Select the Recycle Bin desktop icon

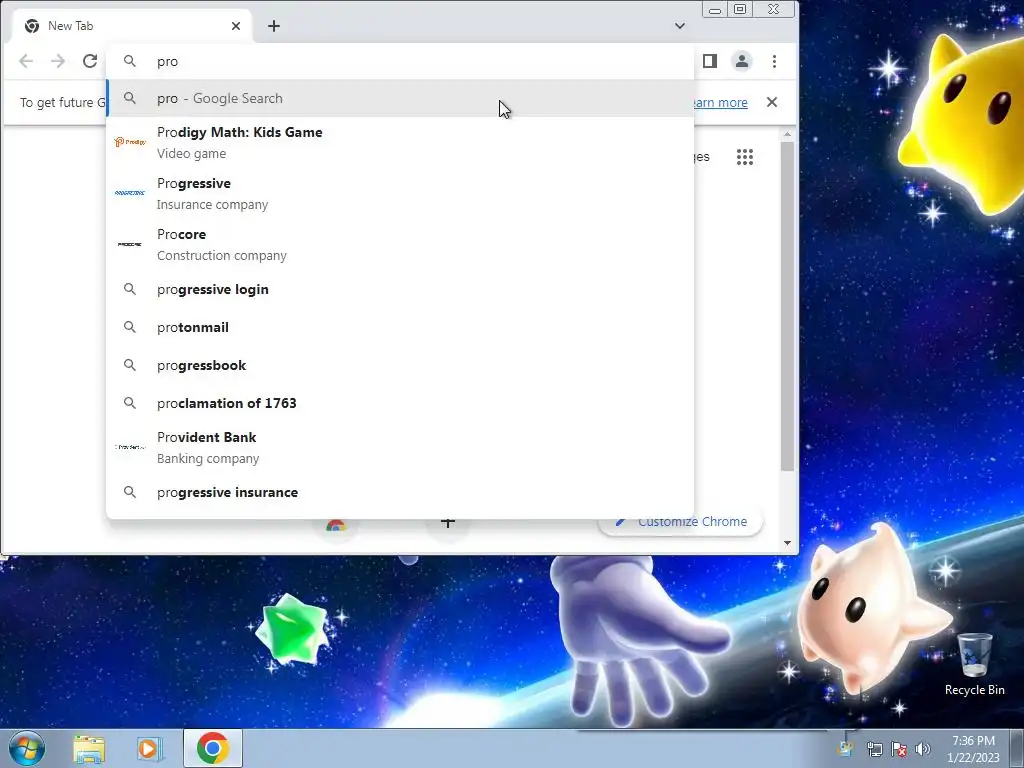(x=974, y=664)
